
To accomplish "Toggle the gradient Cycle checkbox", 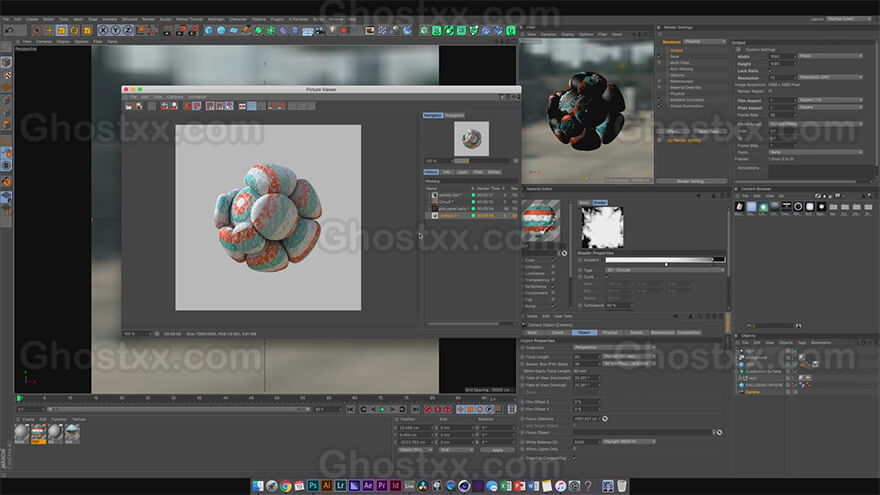I will (x=607, y=277).
